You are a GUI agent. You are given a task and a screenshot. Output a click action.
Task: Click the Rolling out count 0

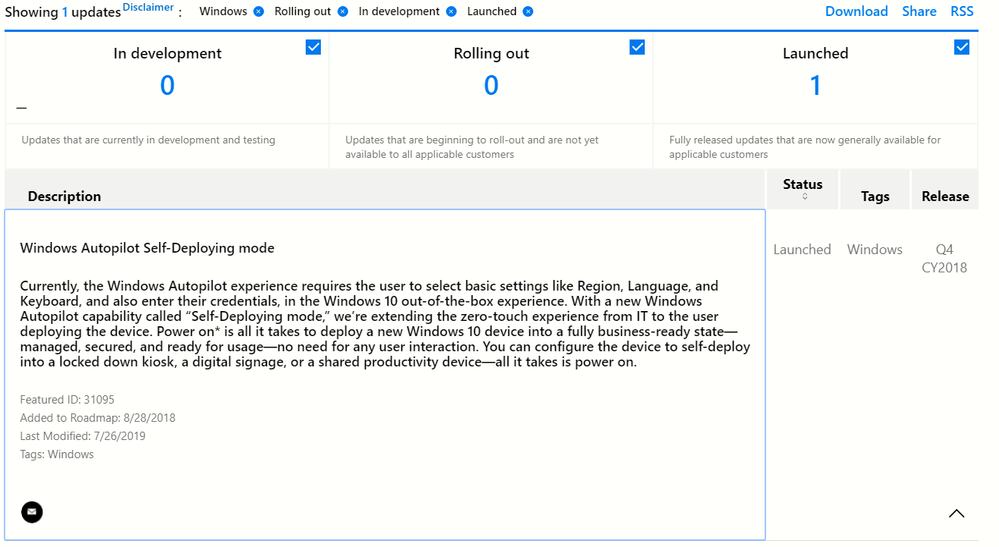(x=491, y=85)
